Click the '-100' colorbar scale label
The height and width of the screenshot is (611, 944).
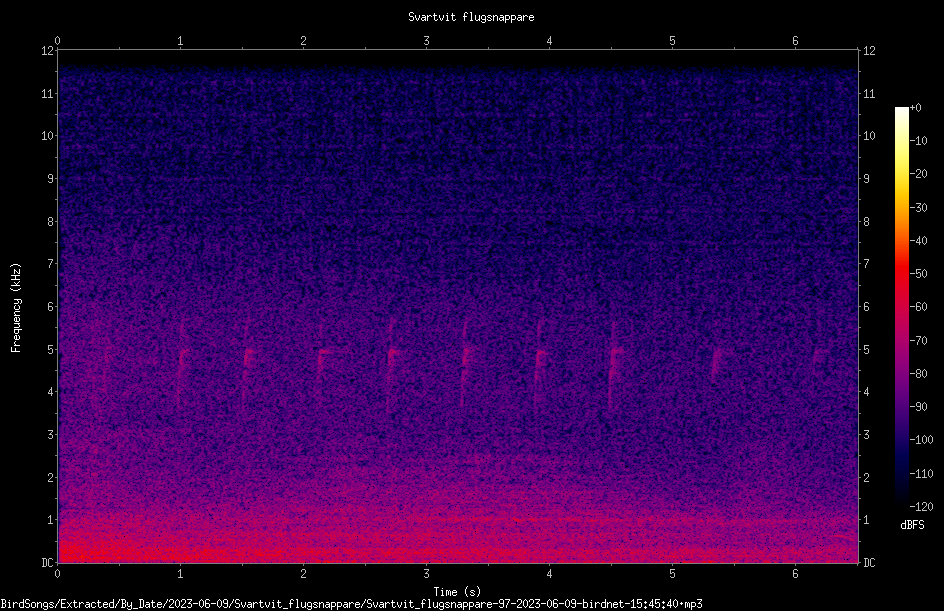tap(922, 440)
